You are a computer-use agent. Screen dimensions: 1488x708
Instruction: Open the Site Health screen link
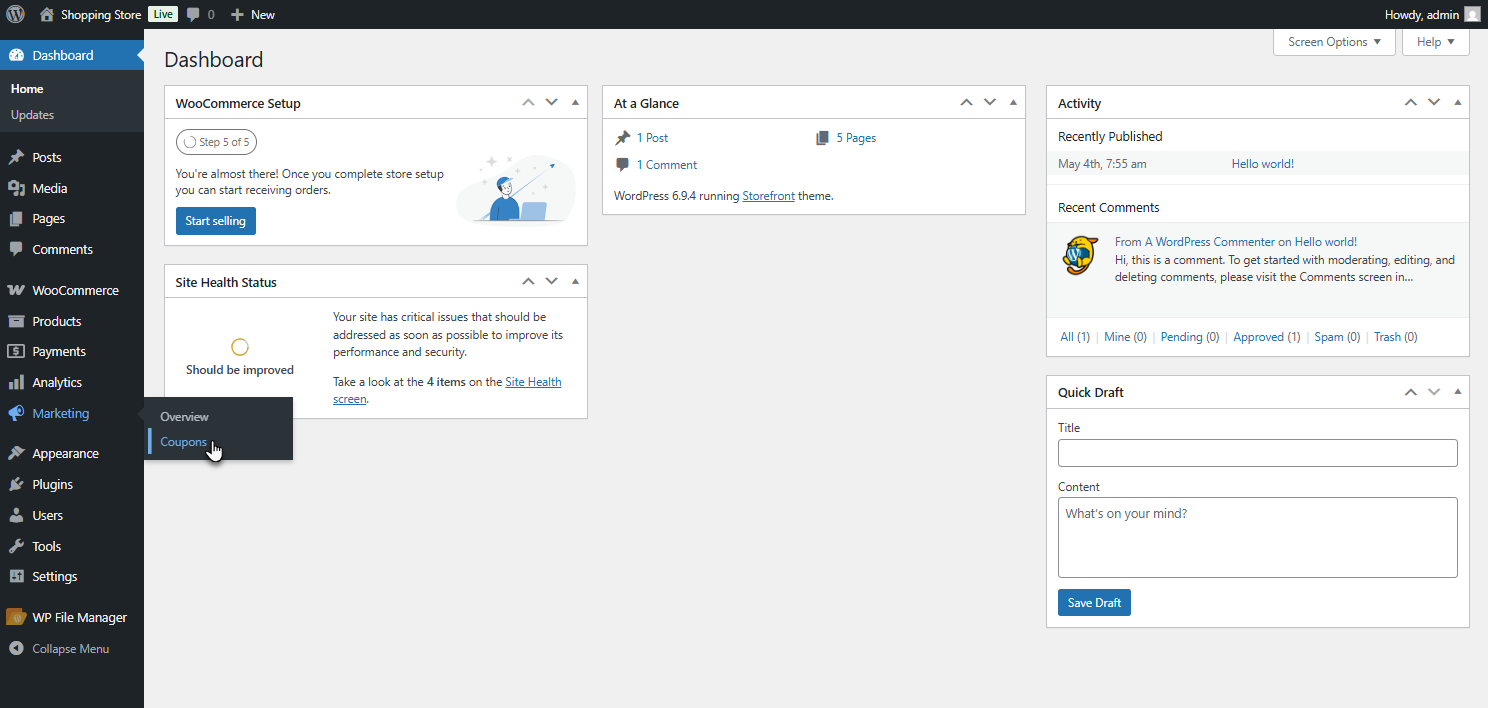click(x=447, y=390)
